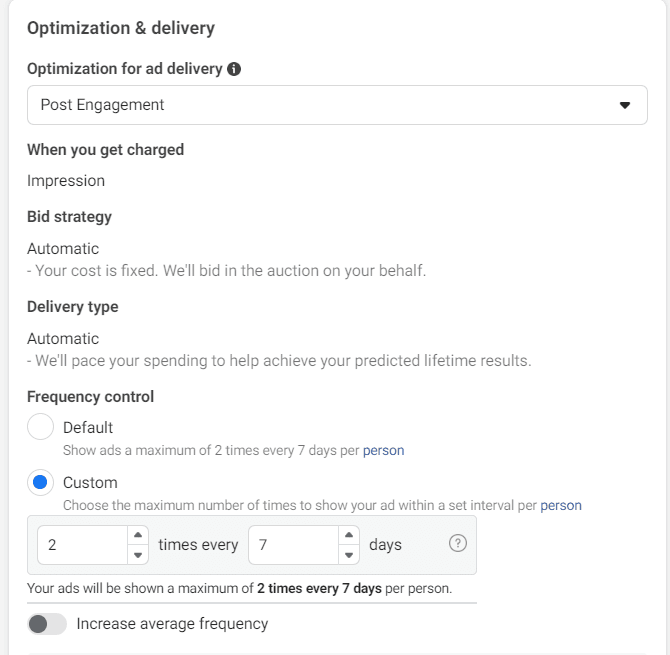The width and height of the screenshot is (670, 655).
Task: Click the When you get charged label
Action: pos(105,150)
